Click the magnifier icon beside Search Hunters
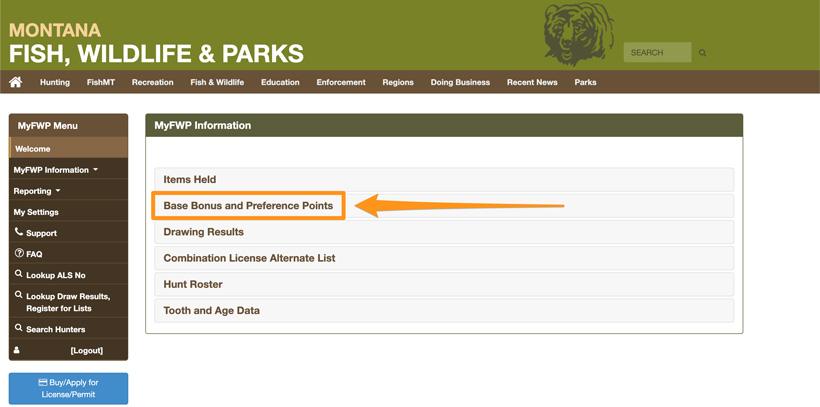 (x=19, y=328)
